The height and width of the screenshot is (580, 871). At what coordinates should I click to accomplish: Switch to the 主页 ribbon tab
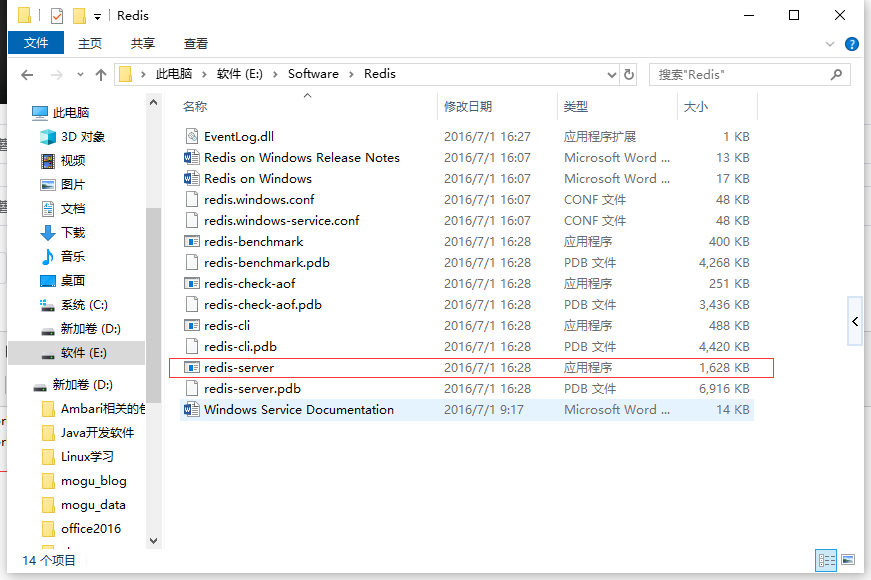(89, 43)
